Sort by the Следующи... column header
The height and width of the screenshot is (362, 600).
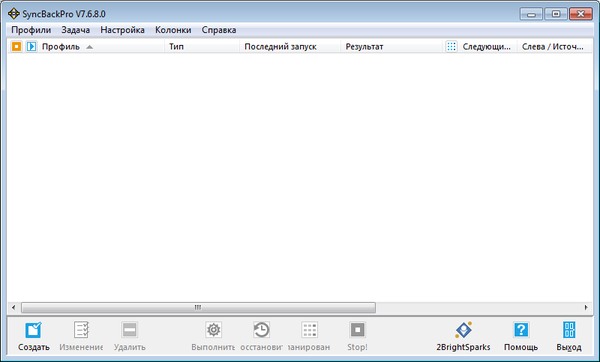click(x=486, y=47)
